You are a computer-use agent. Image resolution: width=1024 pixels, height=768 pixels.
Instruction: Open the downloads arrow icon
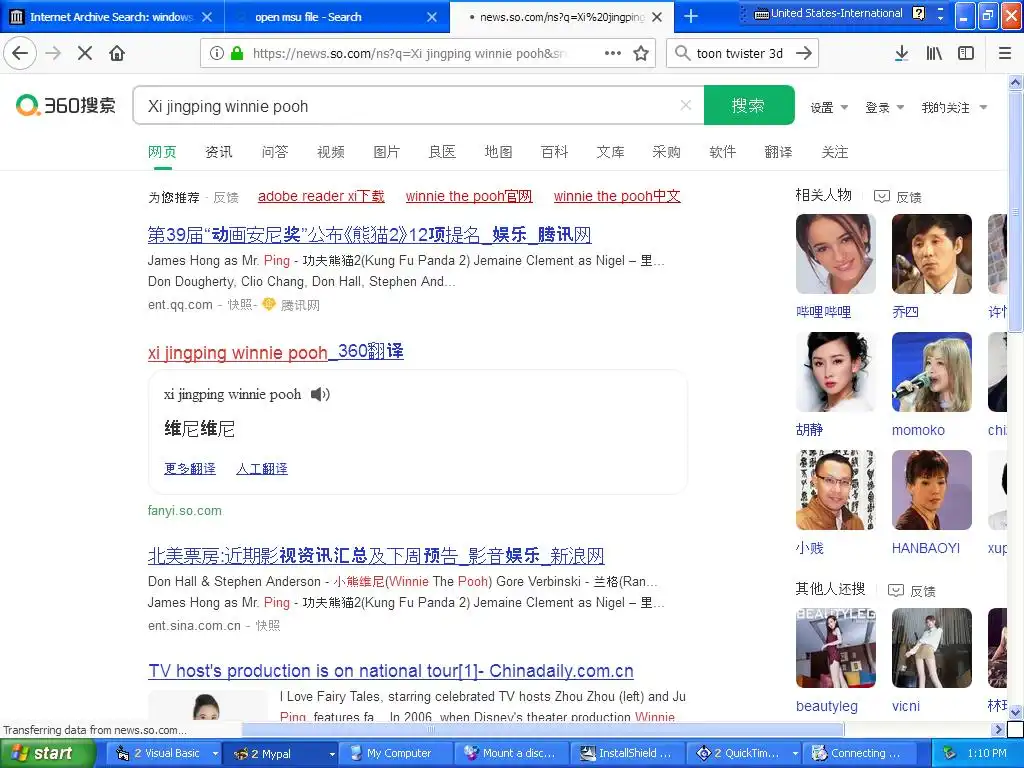point(901,54)
